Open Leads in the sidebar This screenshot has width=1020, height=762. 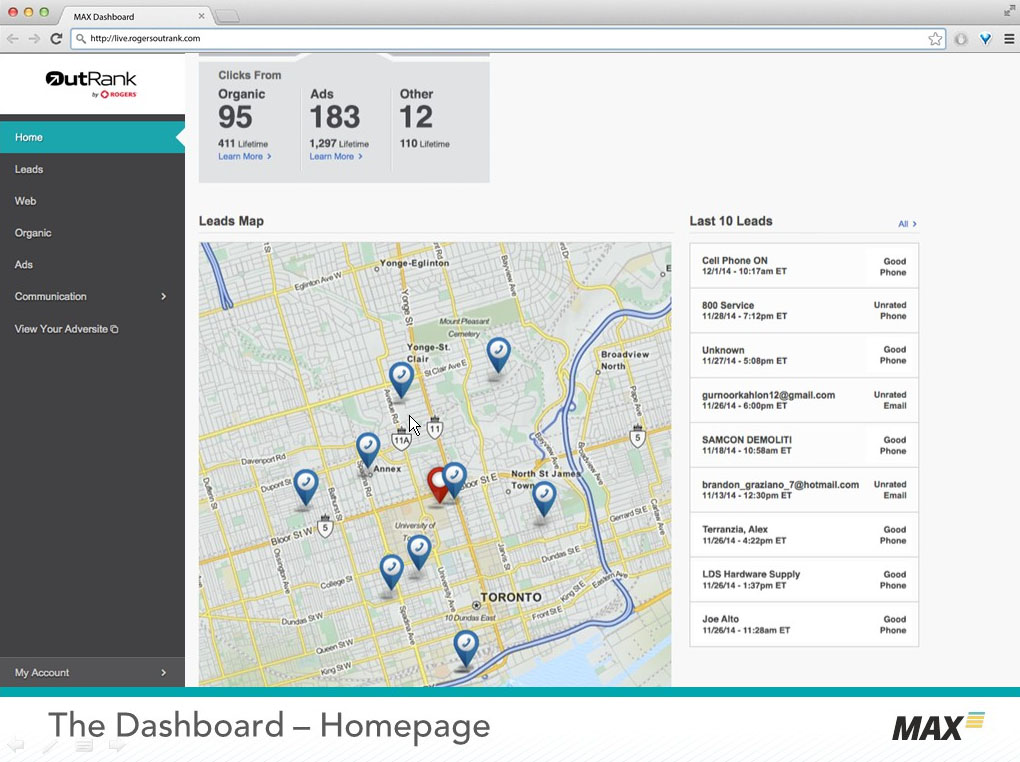click(x=92, y=169)
